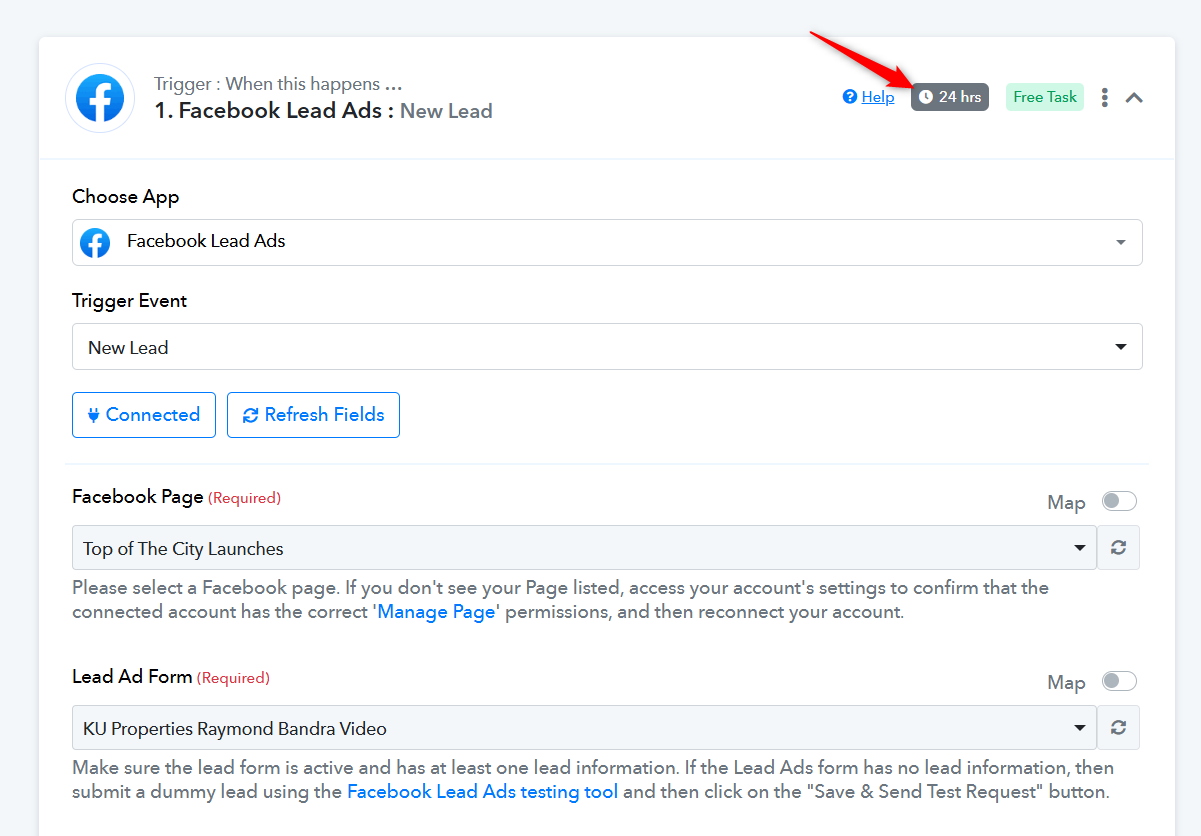Image resolution: width=1201 pixels, height=836 pixels.
Task: Click the Connected button
Action: point(144,415)
